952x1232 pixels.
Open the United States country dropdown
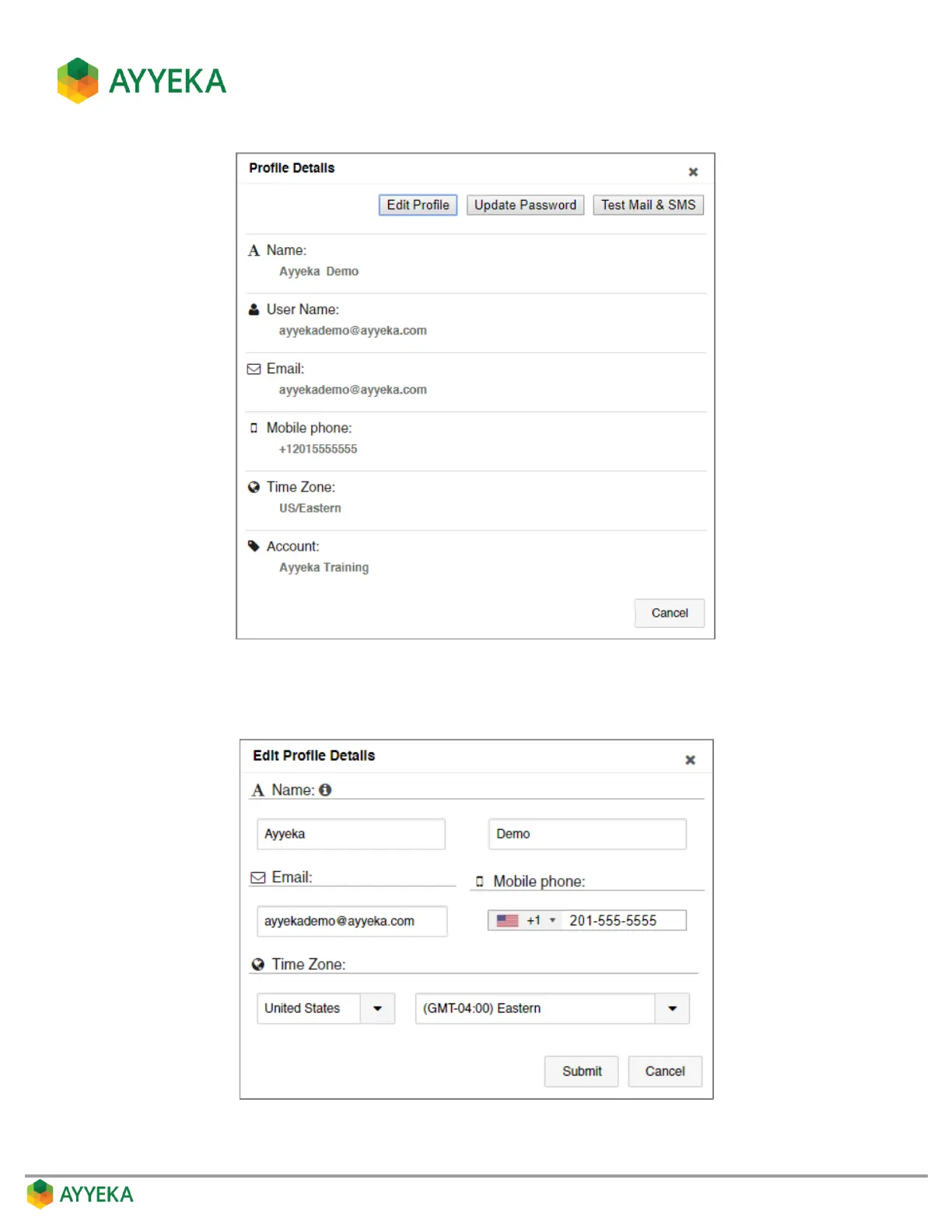click(x=377, y=1008)
